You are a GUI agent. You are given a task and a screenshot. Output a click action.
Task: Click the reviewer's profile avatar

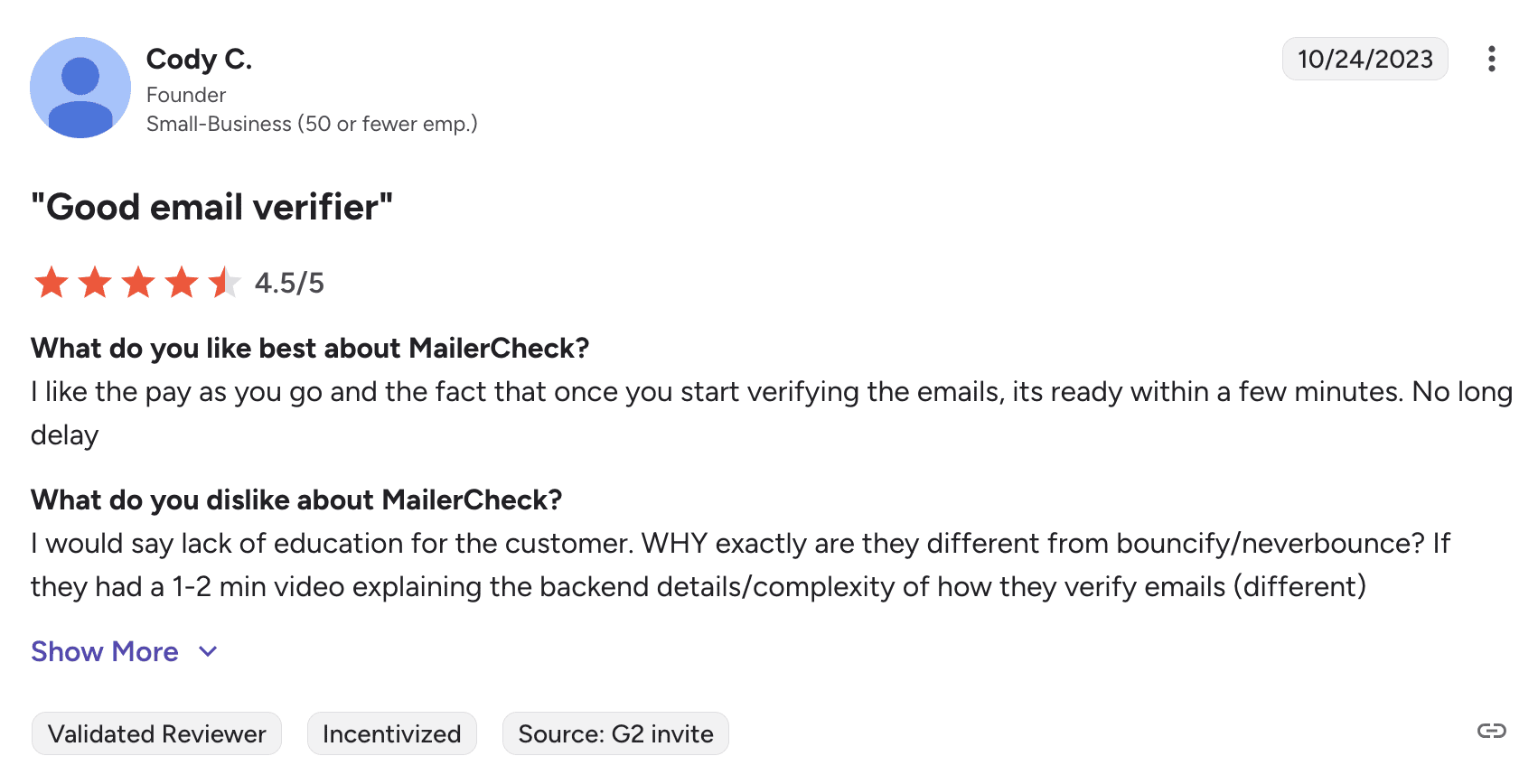[x=80, y=88]
